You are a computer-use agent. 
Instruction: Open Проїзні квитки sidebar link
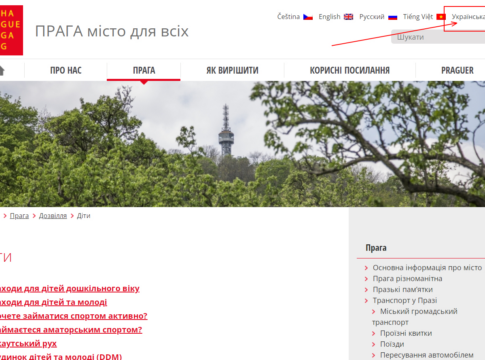[406, 333]
